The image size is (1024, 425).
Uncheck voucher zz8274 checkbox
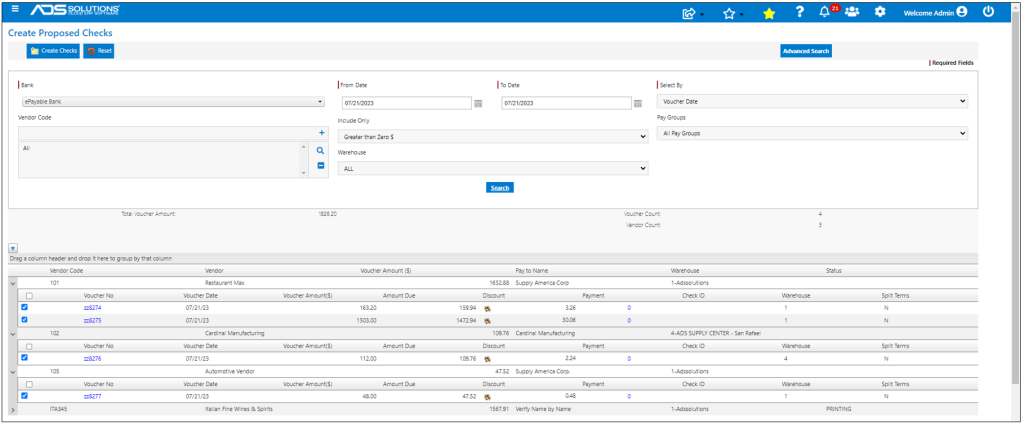click(x=25, y=308)
